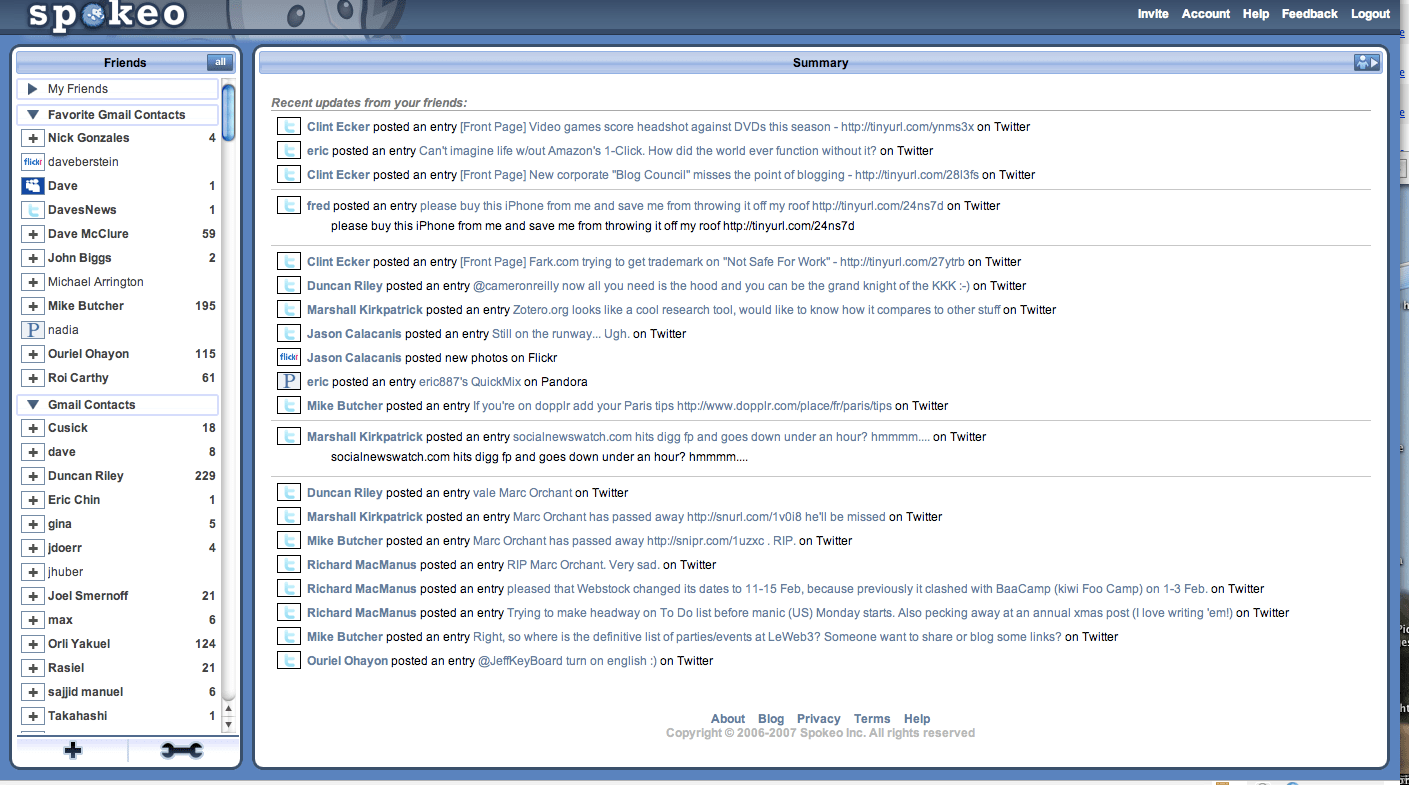
Task: Click Twitter icon beside 'Still on the runway' entry
Action: click(x=289, y=334)
